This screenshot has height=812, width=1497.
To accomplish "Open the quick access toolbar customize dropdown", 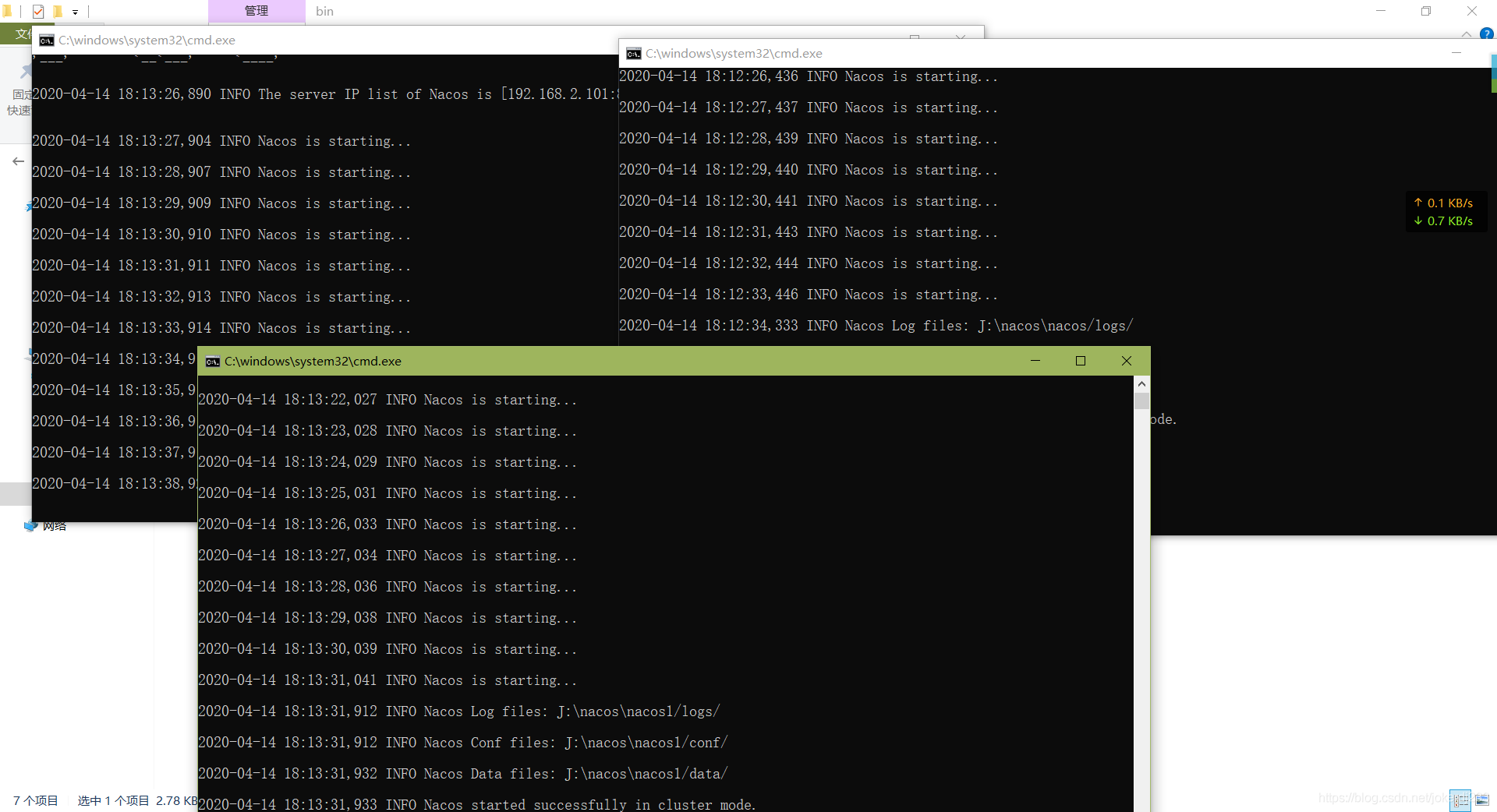I will click(x=75, y=12).
